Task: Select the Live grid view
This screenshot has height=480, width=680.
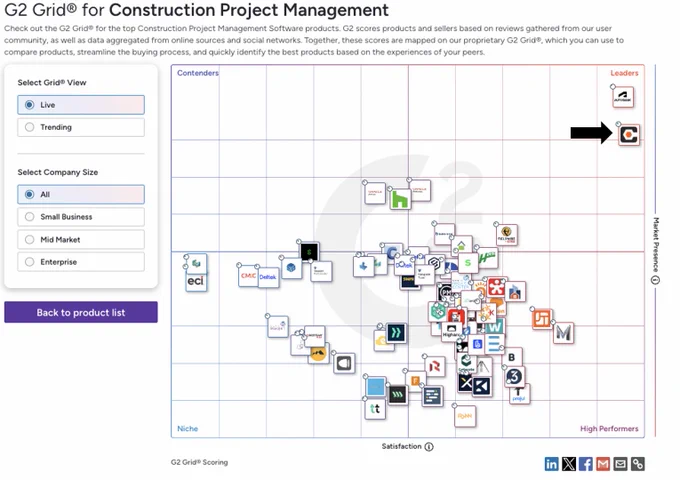Action: 81,105
